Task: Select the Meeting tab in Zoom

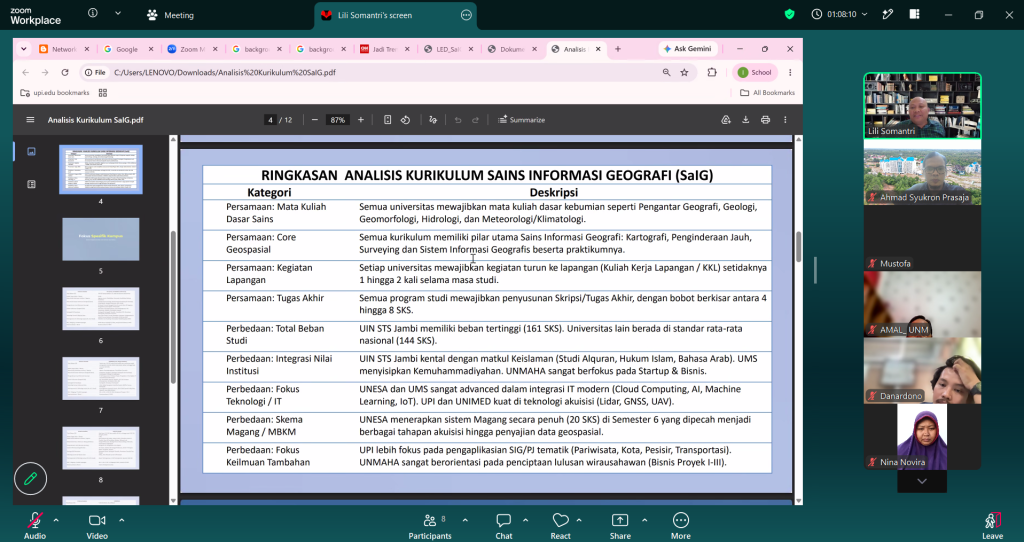Action: [170, 15]
